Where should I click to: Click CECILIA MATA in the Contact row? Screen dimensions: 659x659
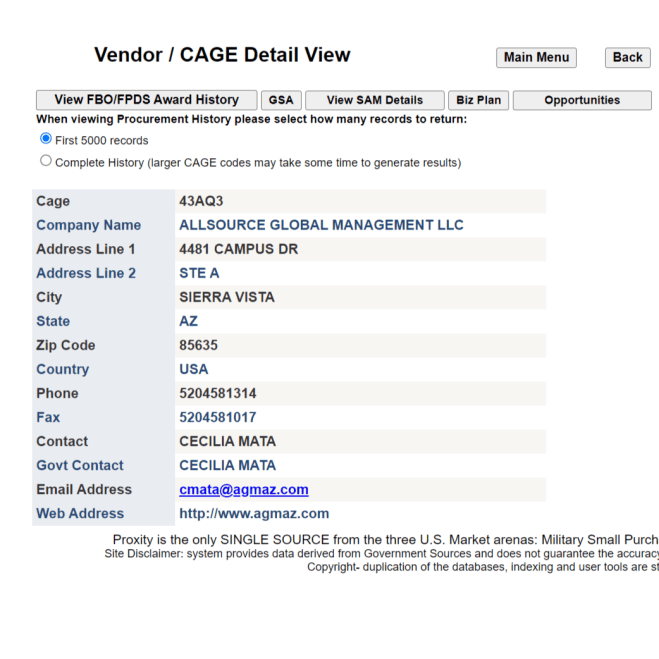click(227, 441)
